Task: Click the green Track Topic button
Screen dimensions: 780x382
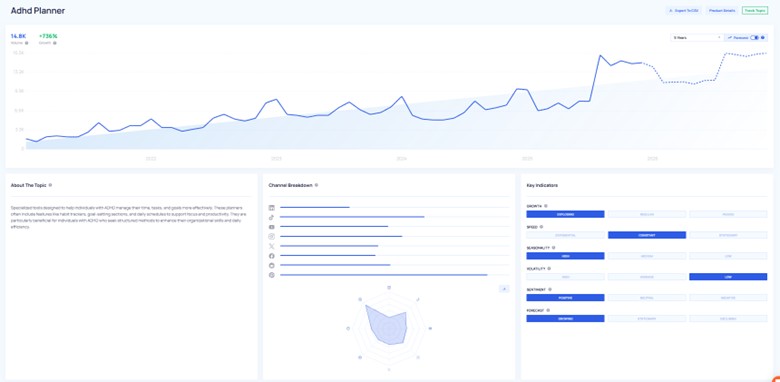Action: pyautogui.click(x=755, y=10)
